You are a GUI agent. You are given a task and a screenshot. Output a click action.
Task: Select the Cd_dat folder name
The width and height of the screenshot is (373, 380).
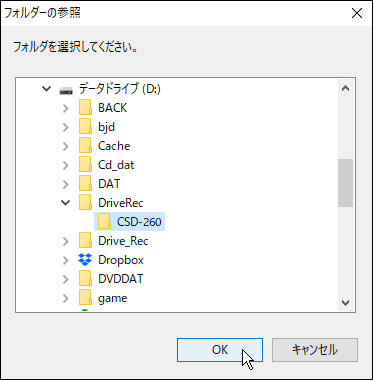pos(116,165)
